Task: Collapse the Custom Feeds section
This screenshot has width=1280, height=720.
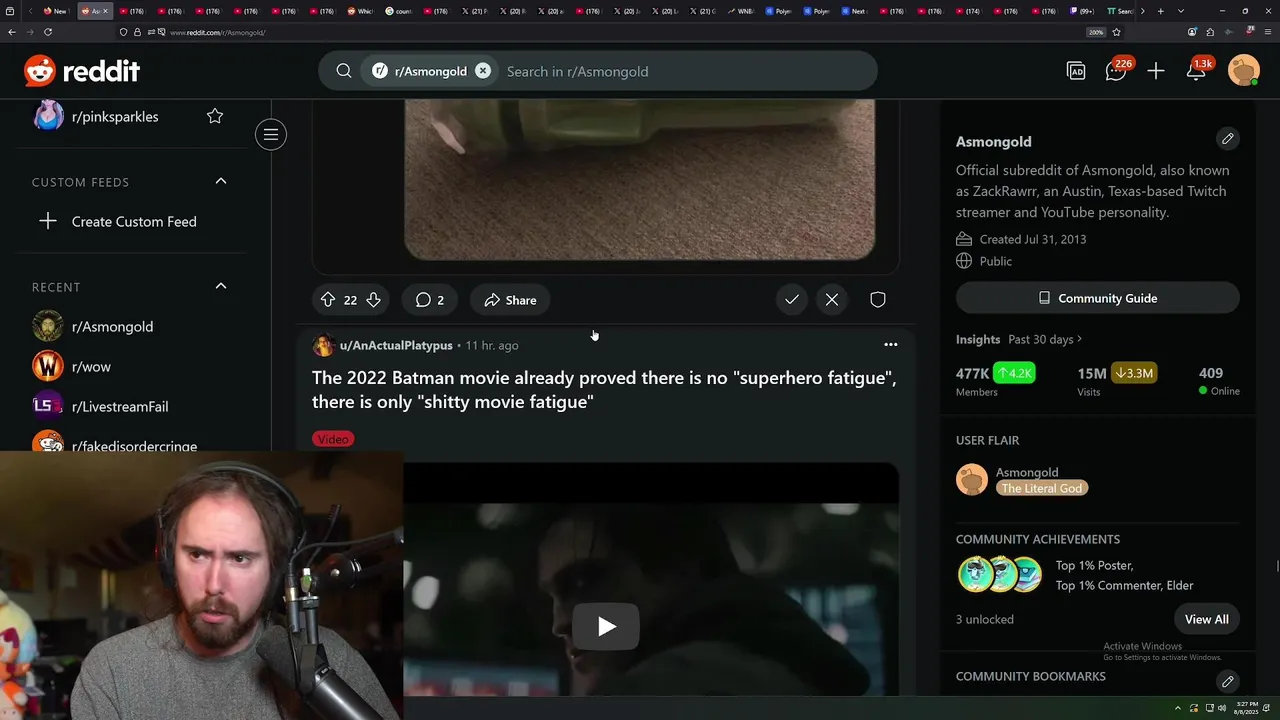Action: (x=221, y=181)
